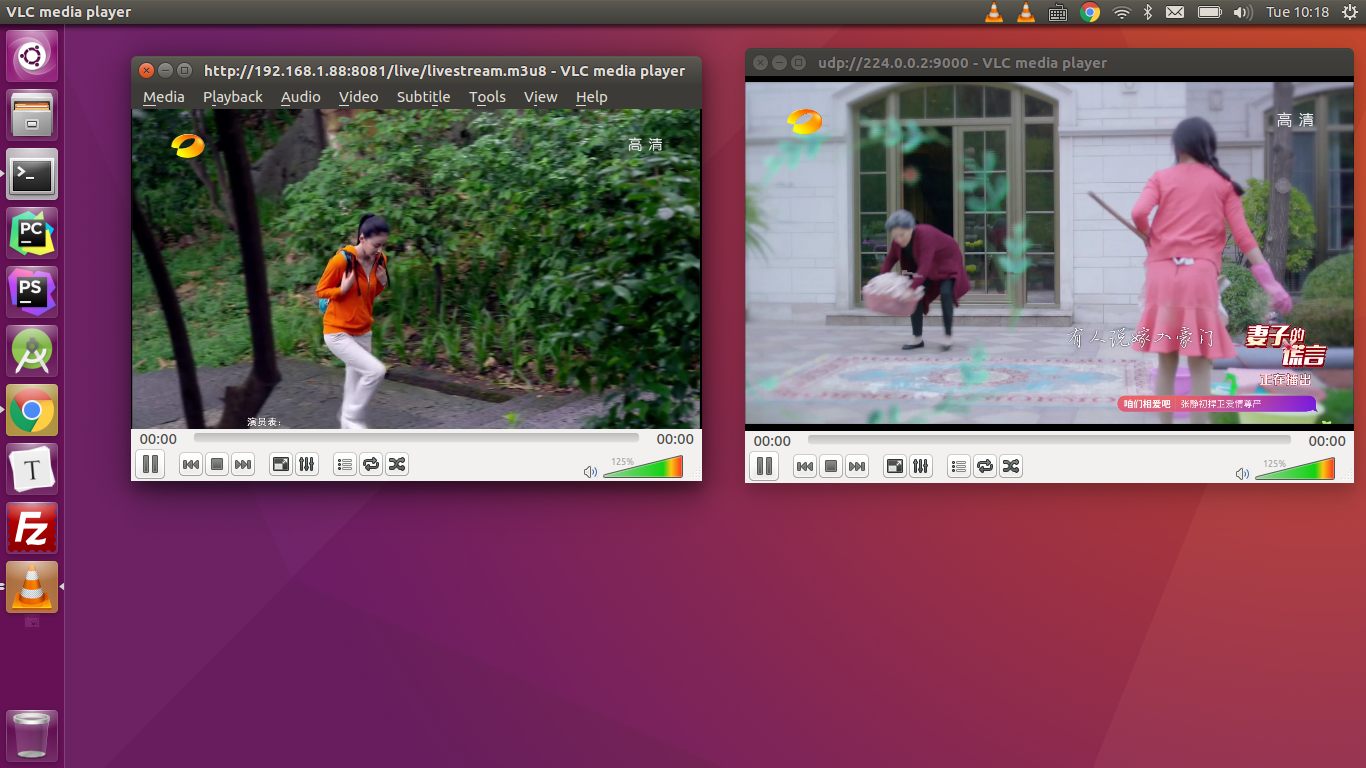
Task: Pause playback in the udp://224.0.0.2:9000 window
Action: (x=764, y=466)
